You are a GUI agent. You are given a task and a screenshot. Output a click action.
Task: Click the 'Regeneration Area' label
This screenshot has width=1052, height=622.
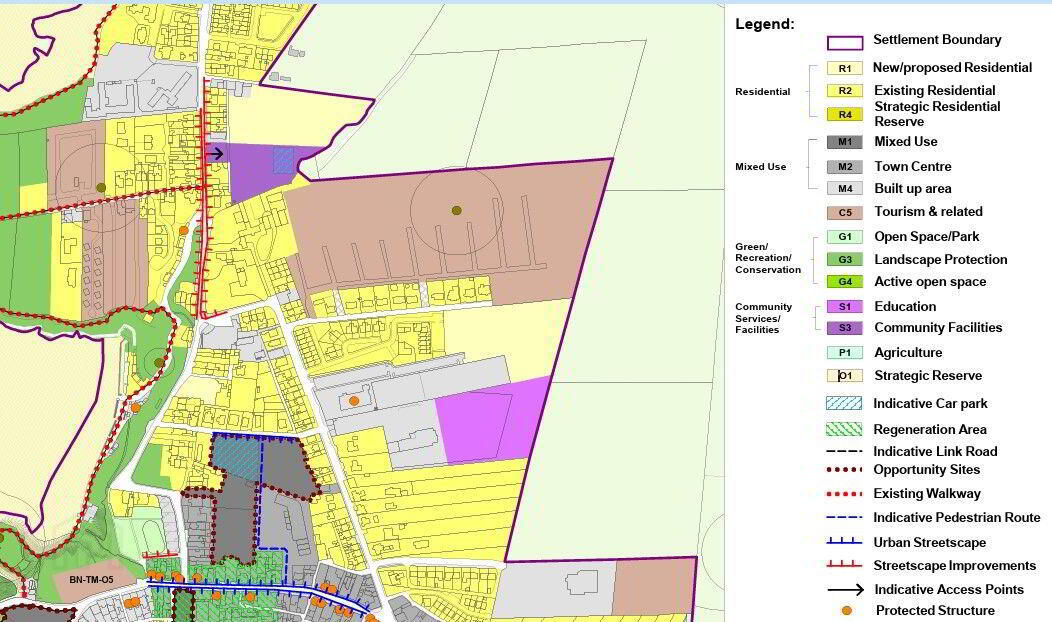coord(930,429)
